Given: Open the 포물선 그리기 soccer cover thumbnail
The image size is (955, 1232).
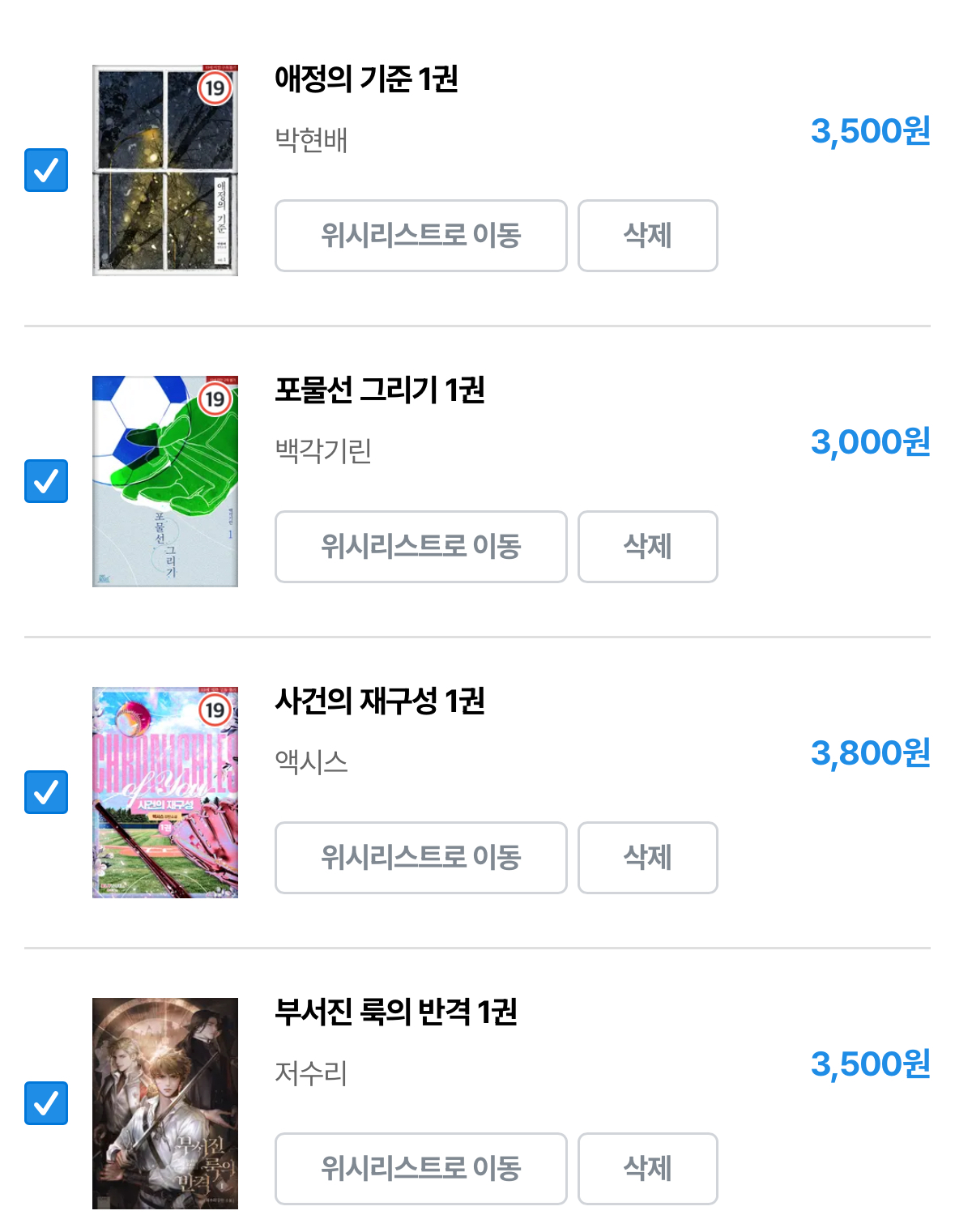Looking at the screenshot, I should (165, 481).
